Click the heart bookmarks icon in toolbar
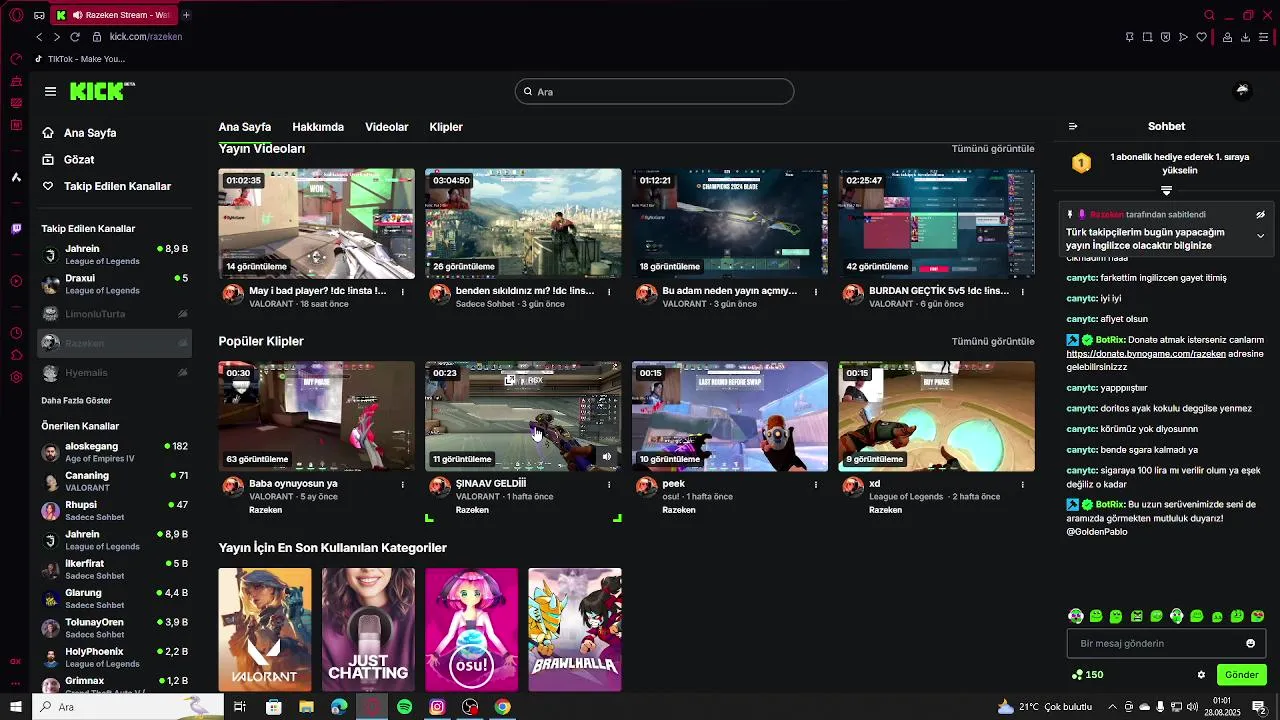This screenshot has width=1280, height=720. coord(1201,37)
